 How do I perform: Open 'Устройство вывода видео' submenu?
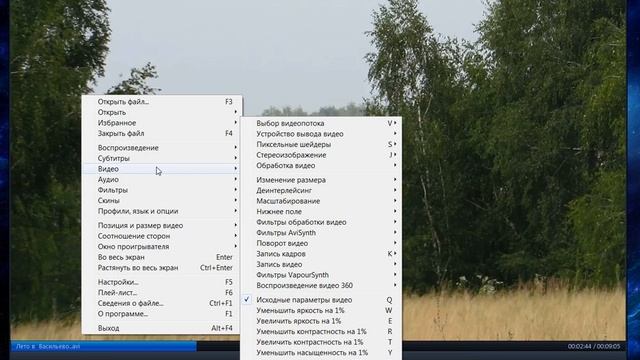point(321,134)
